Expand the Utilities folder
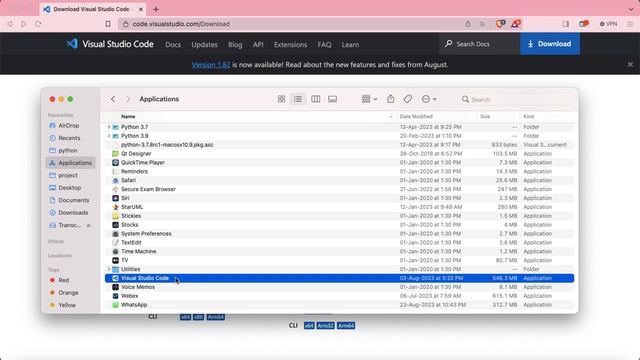This screenshot has height=360, width=640. 109,269
